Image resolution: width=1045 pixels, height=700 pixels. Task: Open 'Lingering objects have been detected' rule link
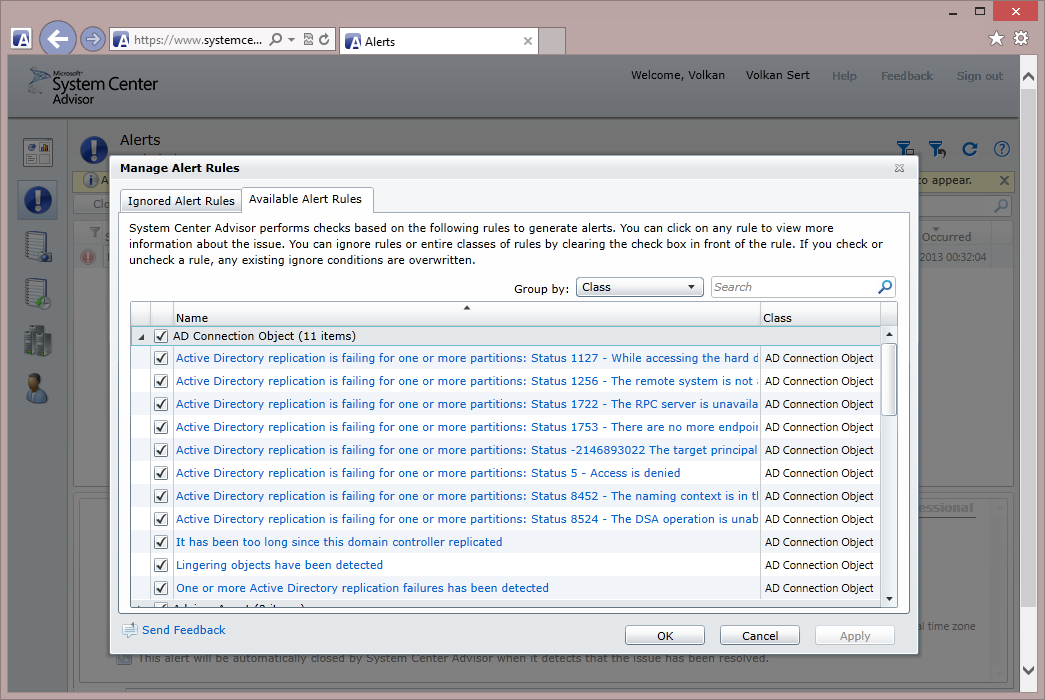[x=279, y=565]
